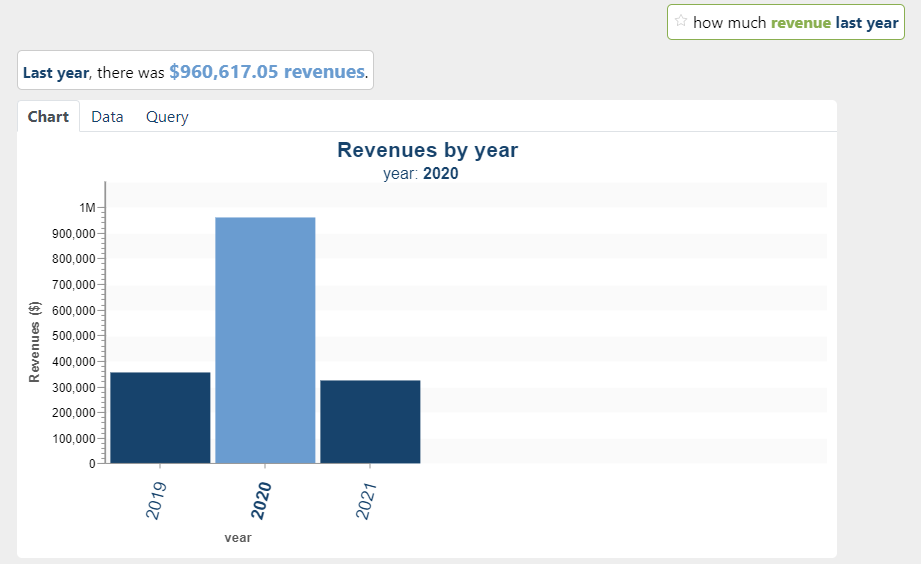
Task: Click 'Last year' in the answer sentence
Action: pos(55,73)
